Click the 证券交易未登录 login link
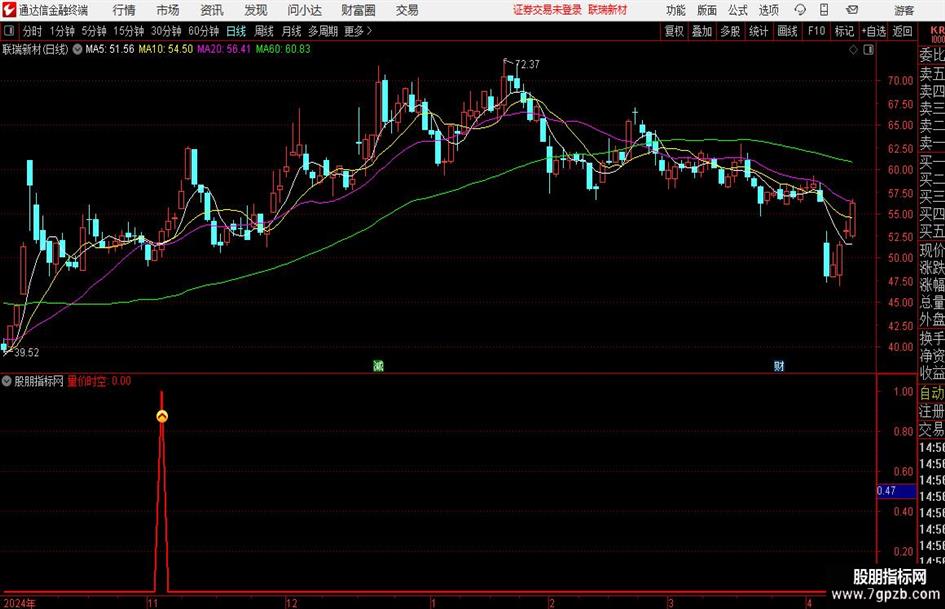945x609 pixels. coord(547,10)
